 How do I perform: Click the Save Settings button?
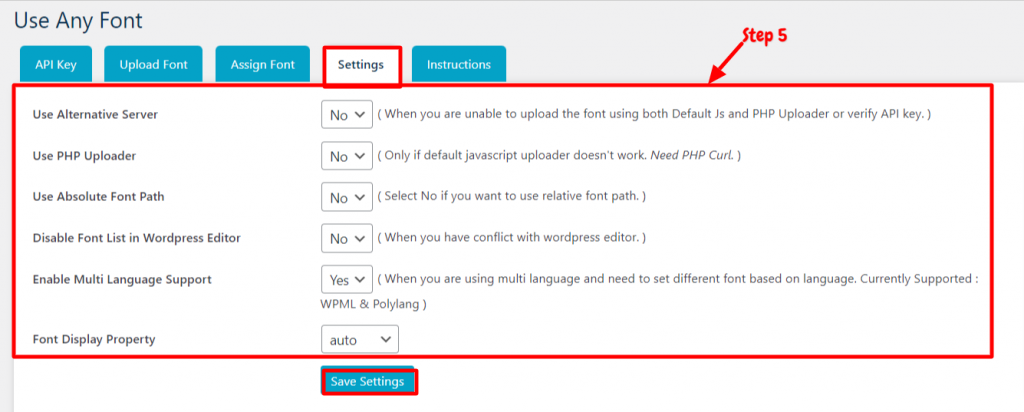click(368, 382)
